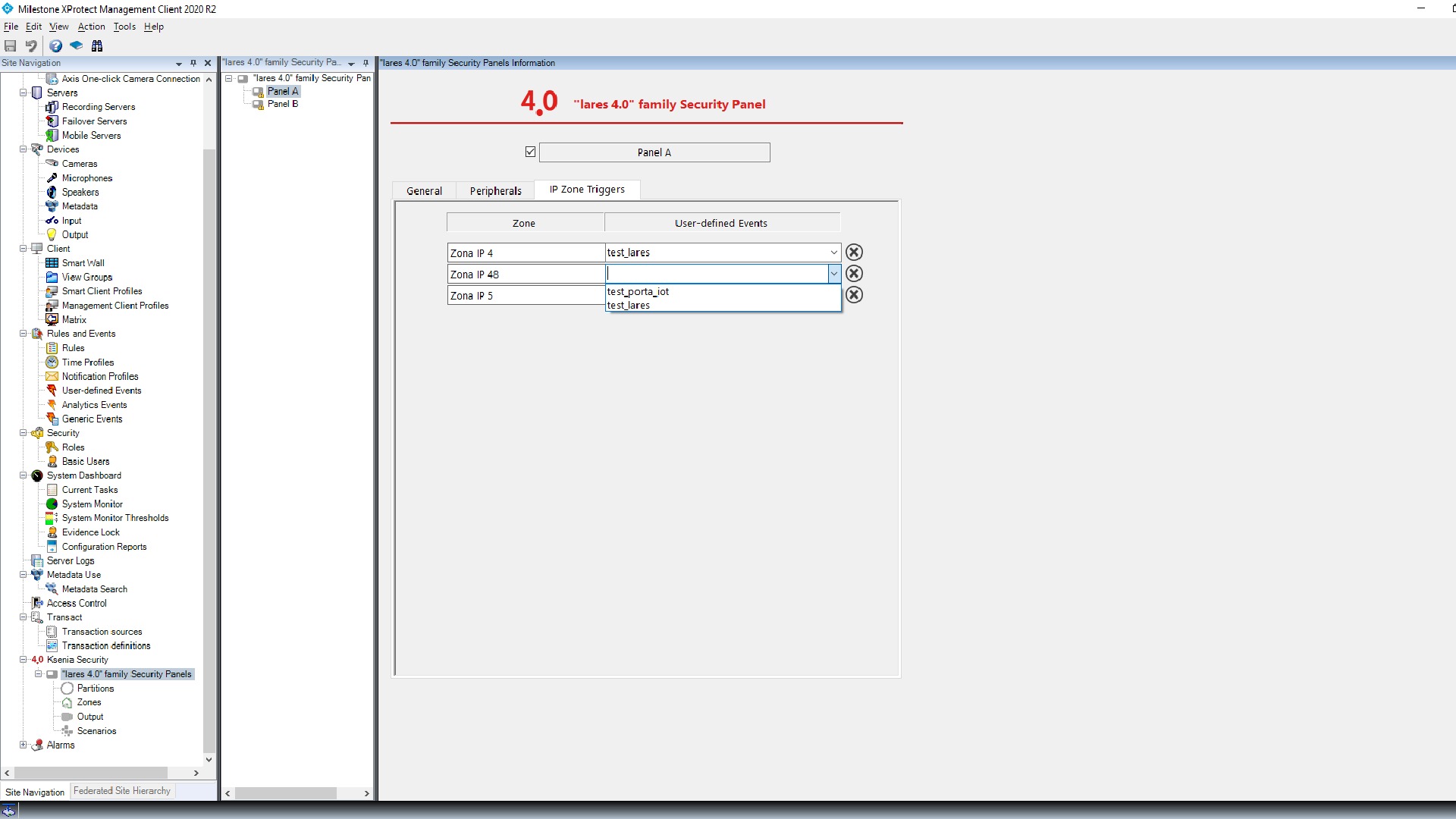Choose test_lares from the open dropdown list
1456x819 pixels.
click(723, 305)
